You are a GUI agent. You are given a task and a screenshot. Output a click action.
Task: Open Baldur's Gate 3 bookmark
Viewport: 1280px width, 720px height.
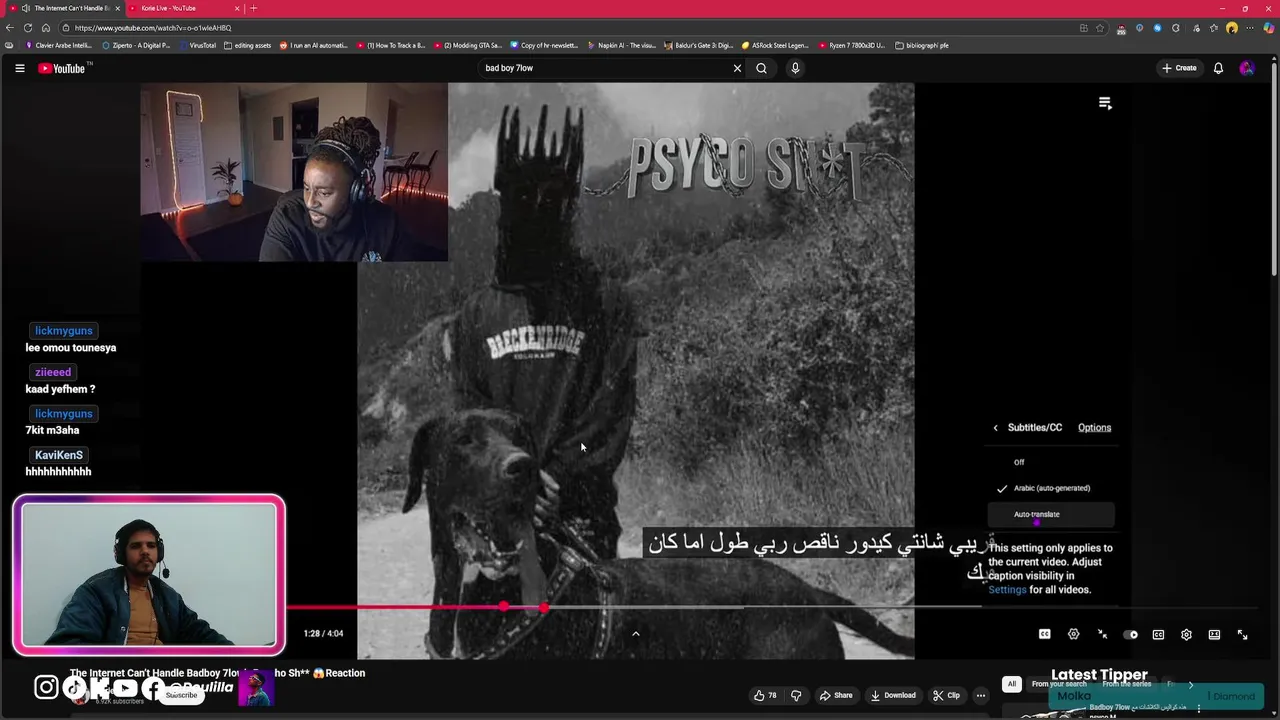[698, 45]
